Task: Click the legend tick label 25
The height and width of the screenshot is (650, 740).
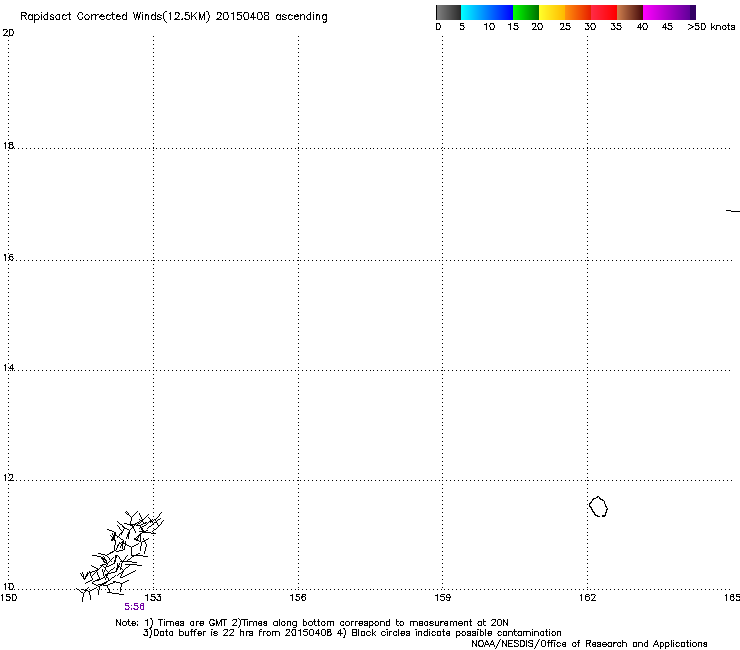Action: [565, 27]
